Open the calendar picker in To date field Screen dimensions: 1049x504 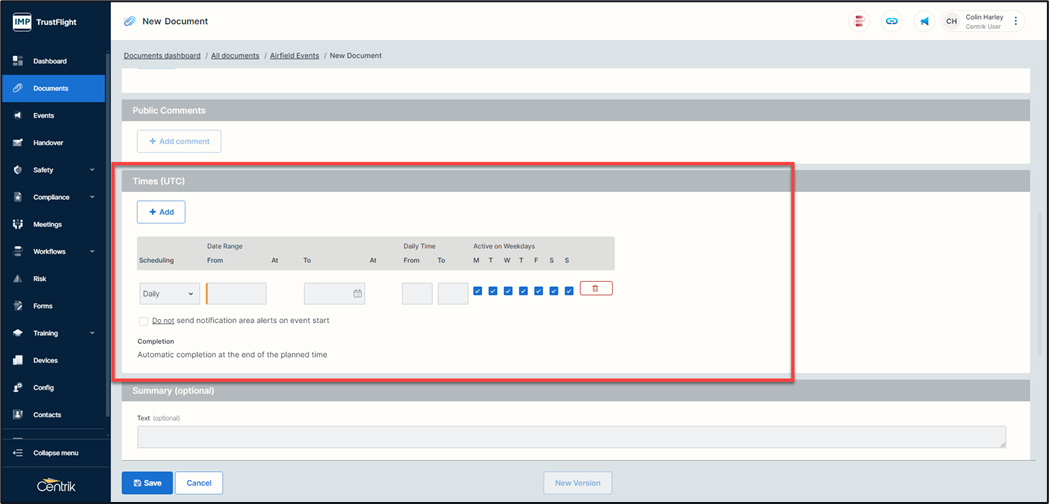pos(357,293)
